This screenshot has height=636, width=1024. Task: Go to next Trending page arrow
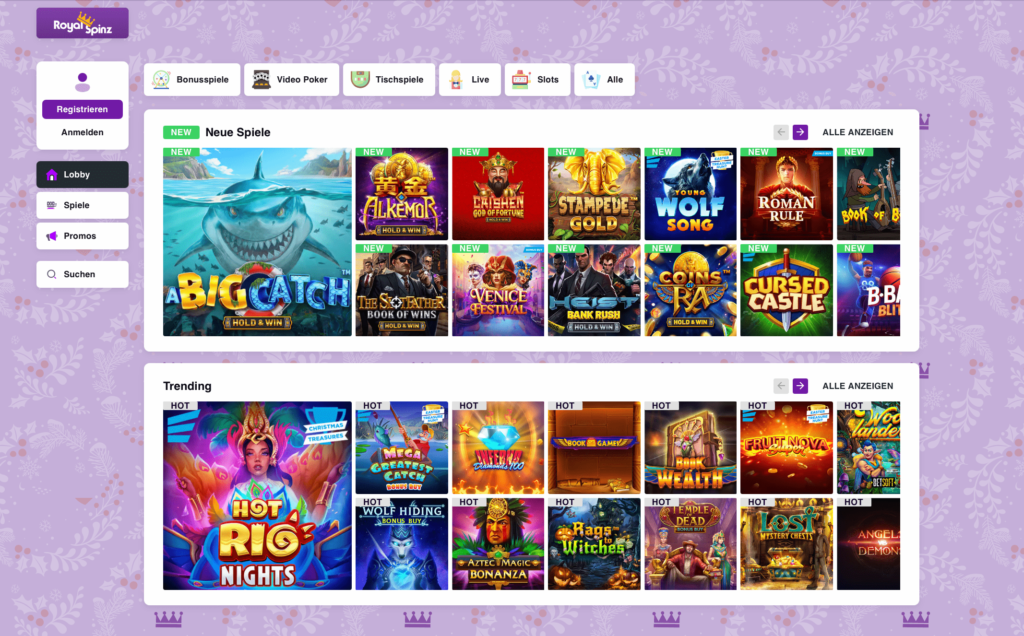pos(800,386)
